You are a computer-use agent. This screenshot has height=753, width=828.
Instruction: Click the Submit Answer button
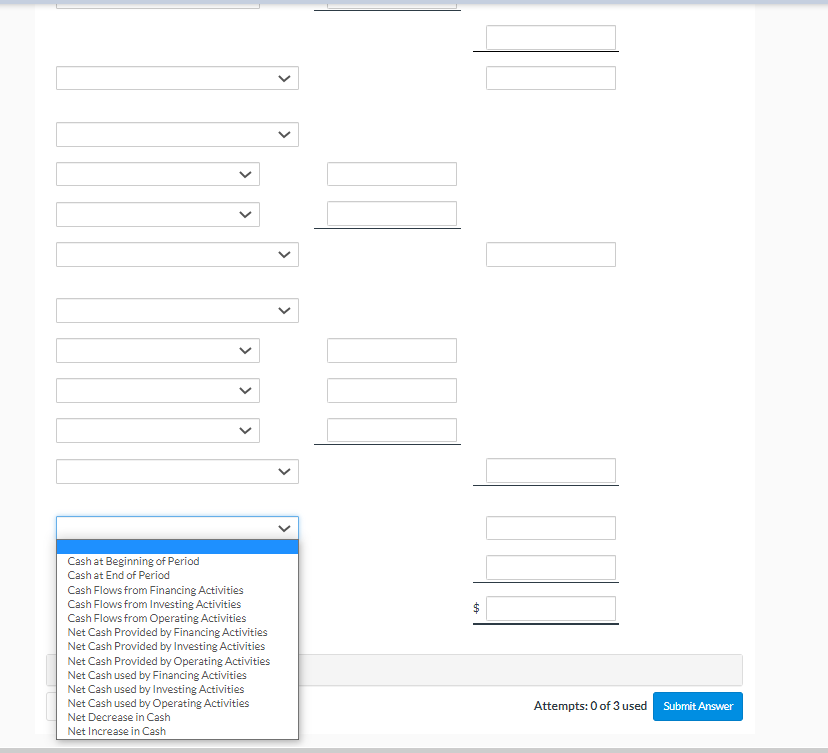(x=698, y=706)
